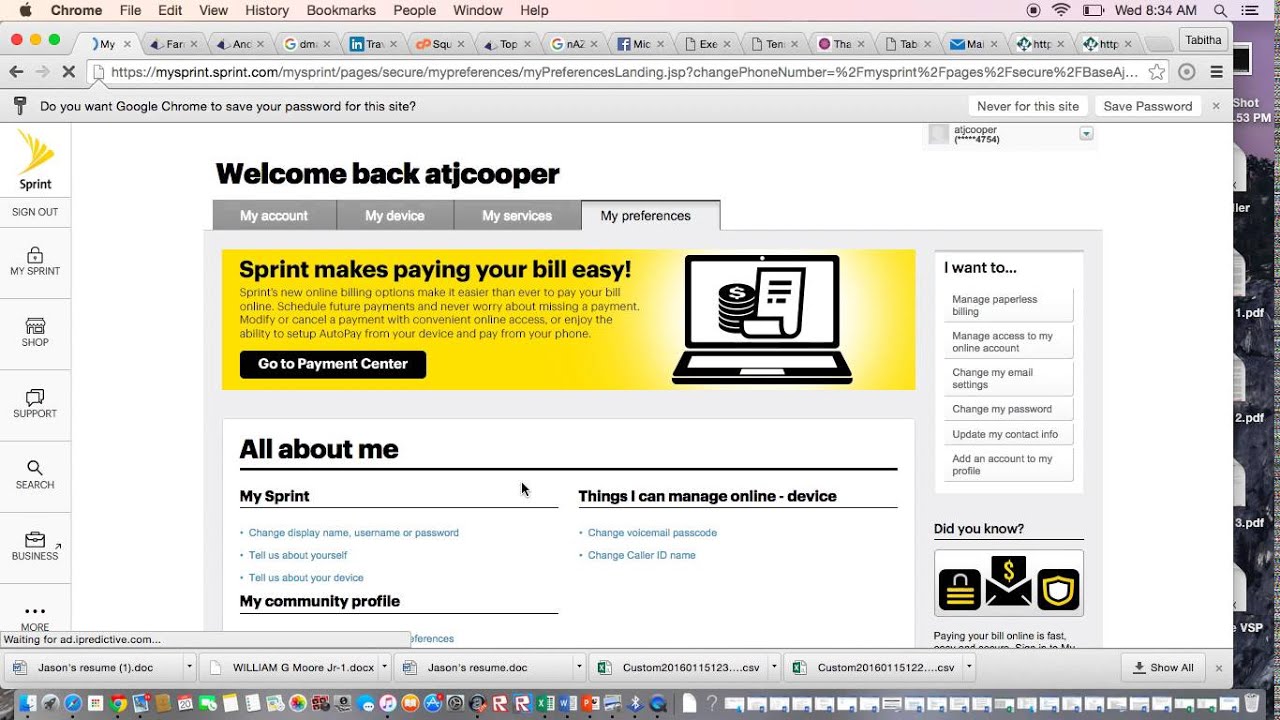
Task: Open Change voicemail passcode link
Action: pyautogui.click(x=652, y=533)
